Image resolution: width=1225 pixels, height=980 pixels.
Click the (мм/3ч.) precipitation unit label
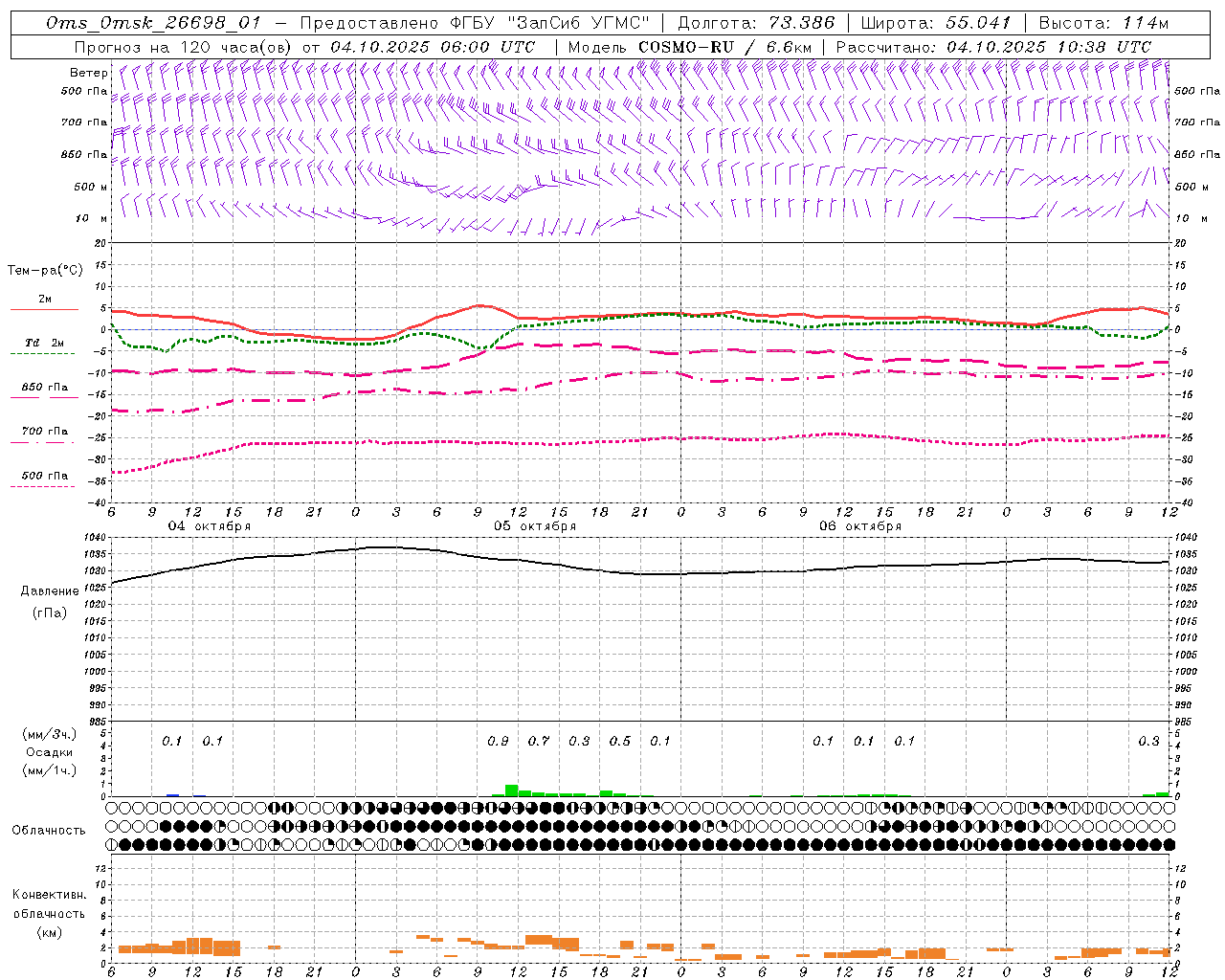tap(49, 734)
